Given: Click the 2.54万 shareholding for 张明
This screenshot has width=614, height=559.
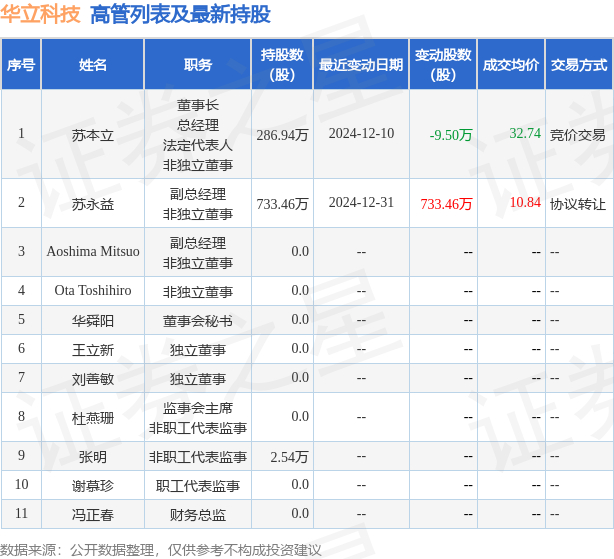Looking at the screenshot, I should click(x=289, y=457).
